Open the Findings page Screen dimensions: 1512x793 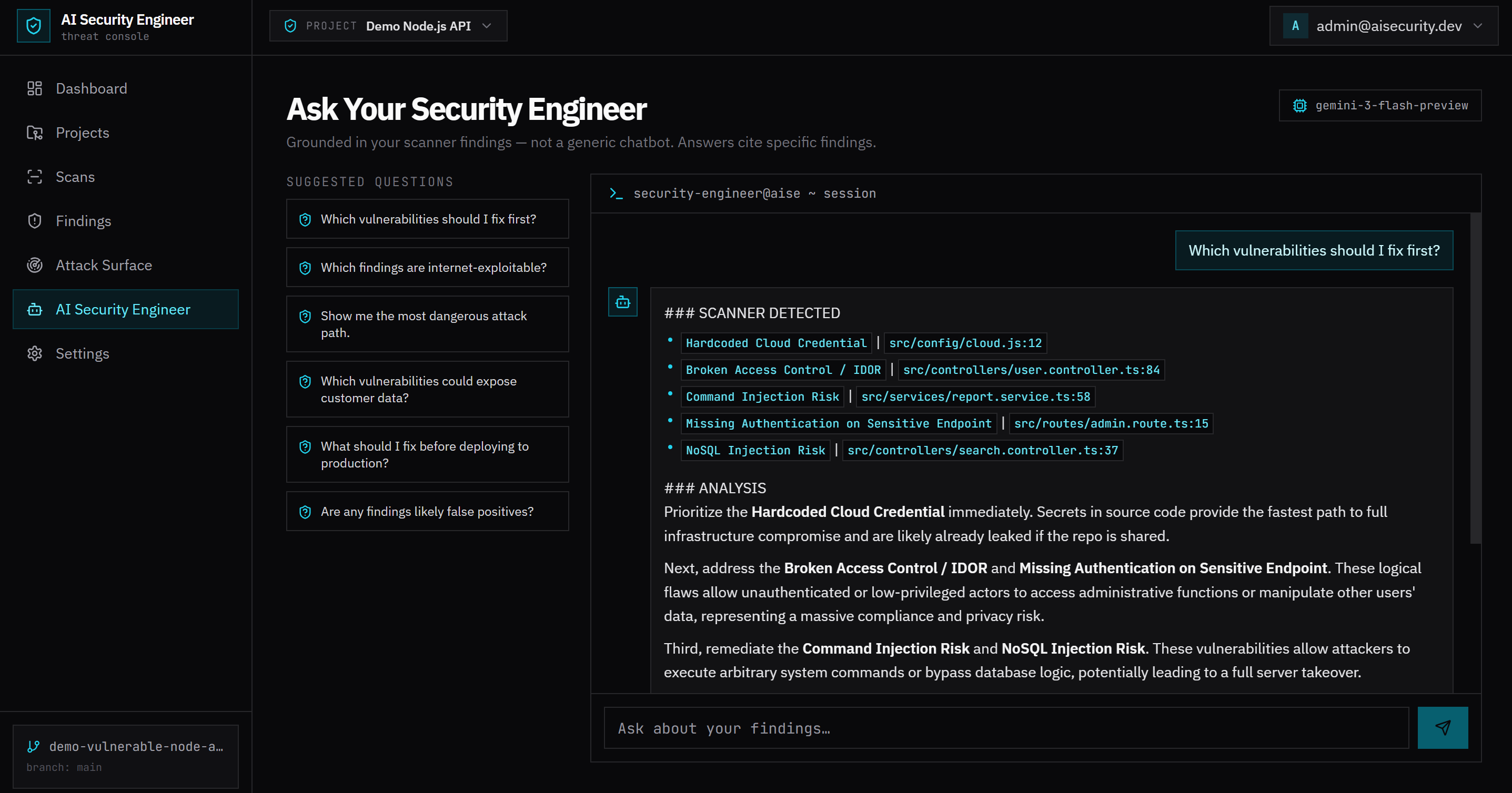point(126,221)
